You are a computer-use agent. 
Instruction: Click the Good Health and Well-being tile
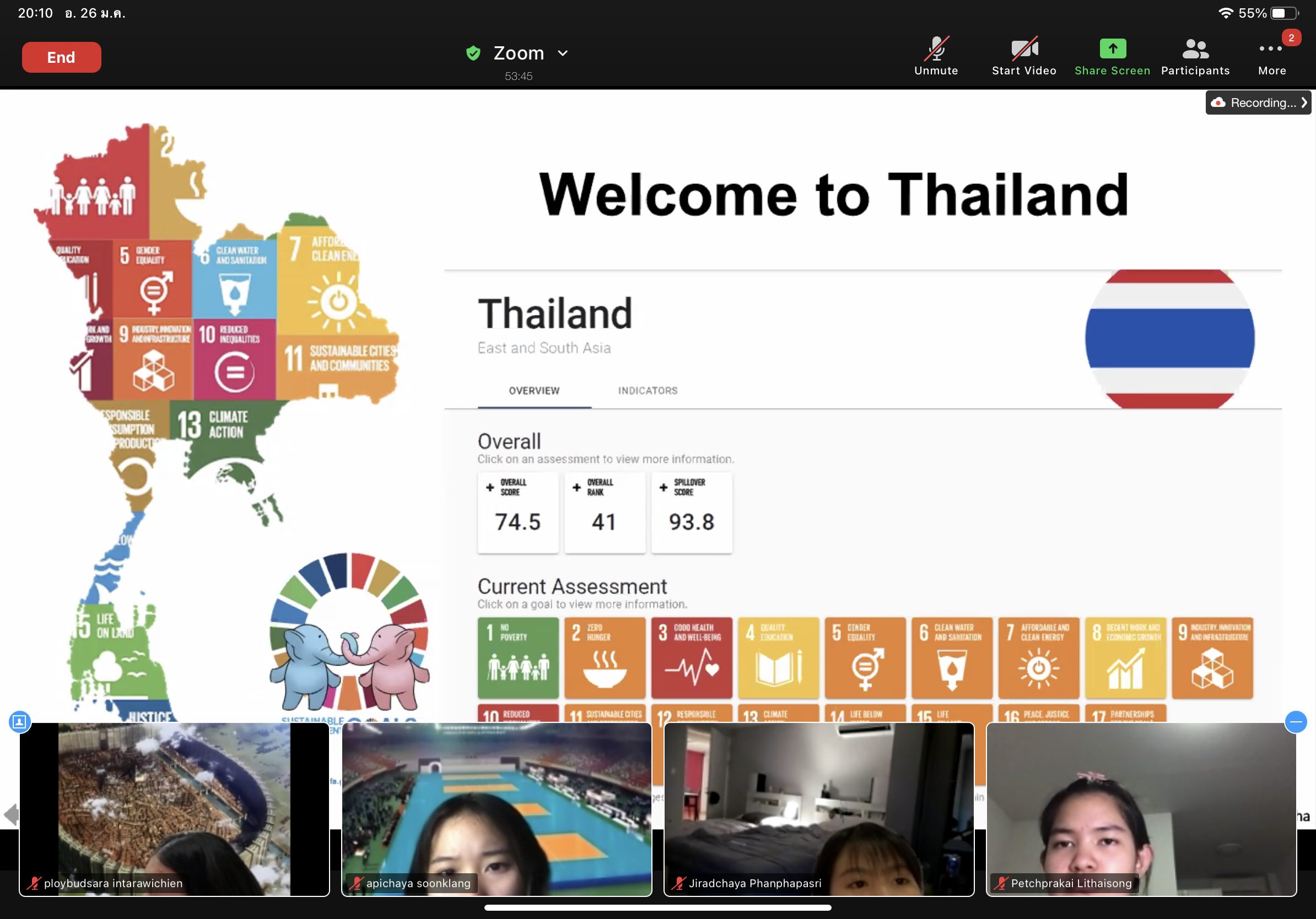point(691,657)
